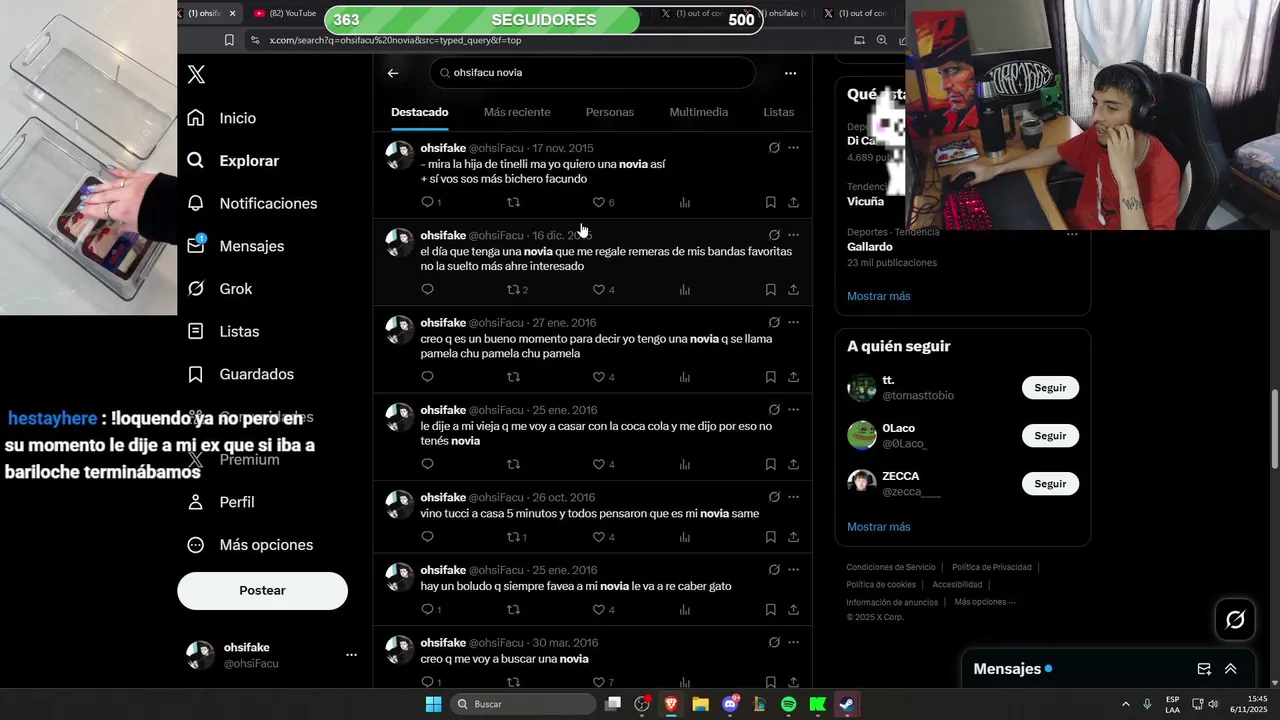
Task: Follow tt. @tomasttobio
Action: coord(1050,388)
